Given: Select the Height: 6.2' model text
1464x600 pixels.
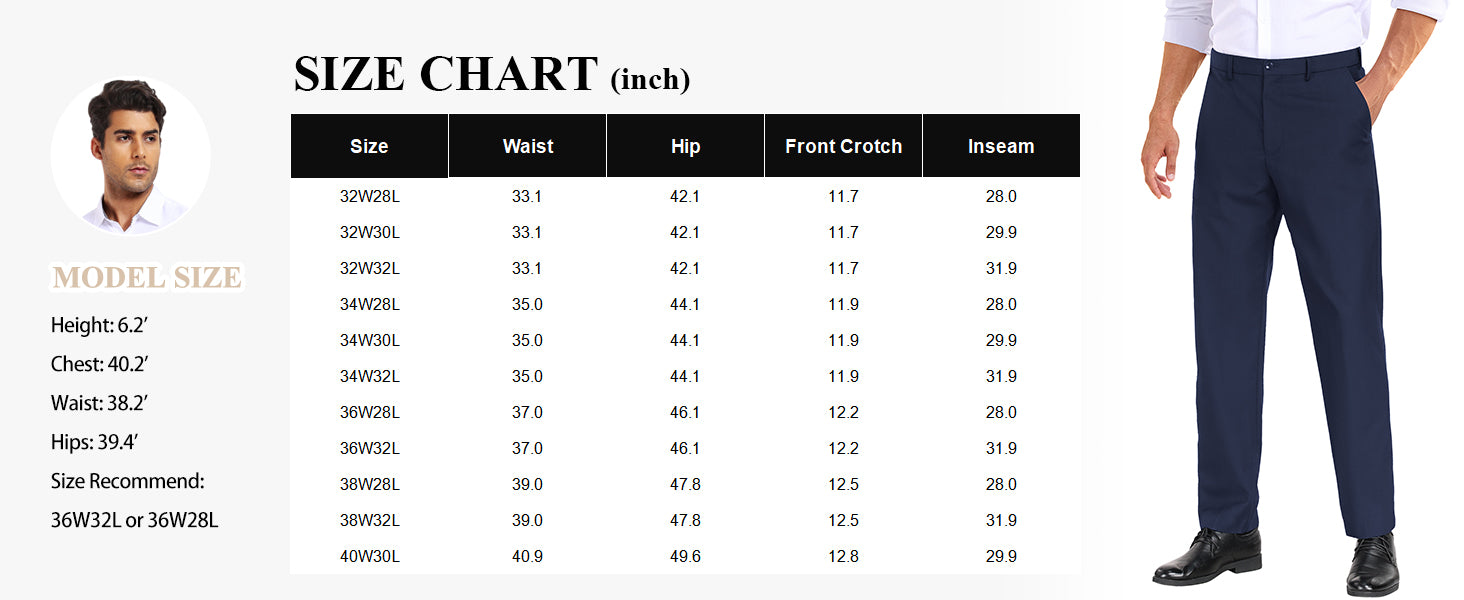Looking at the screenshot, I should pyautogui.click(x=106, y=325).
